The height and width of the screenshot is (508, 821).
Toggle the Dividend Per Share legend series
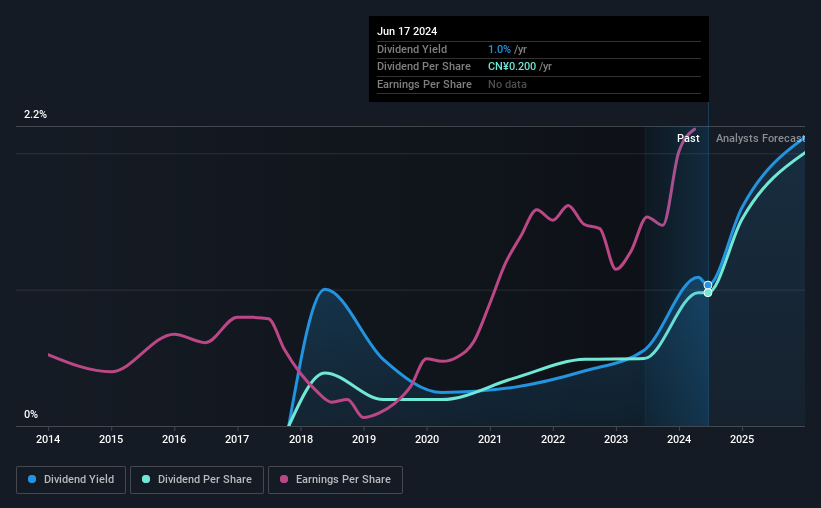point(197,480)
